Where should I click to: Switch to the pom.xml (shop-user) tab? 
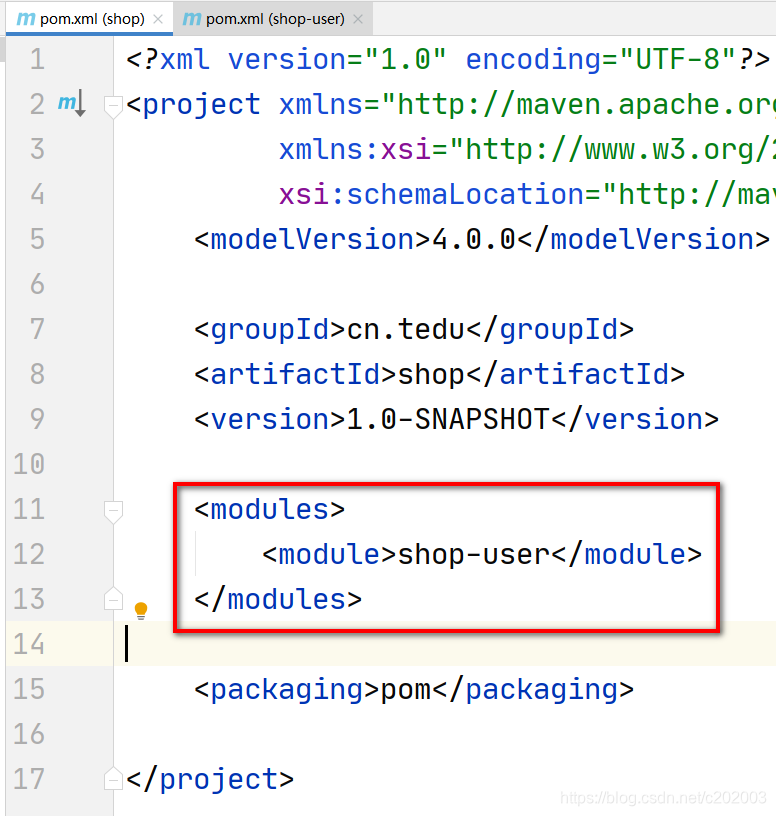[272, 19]
